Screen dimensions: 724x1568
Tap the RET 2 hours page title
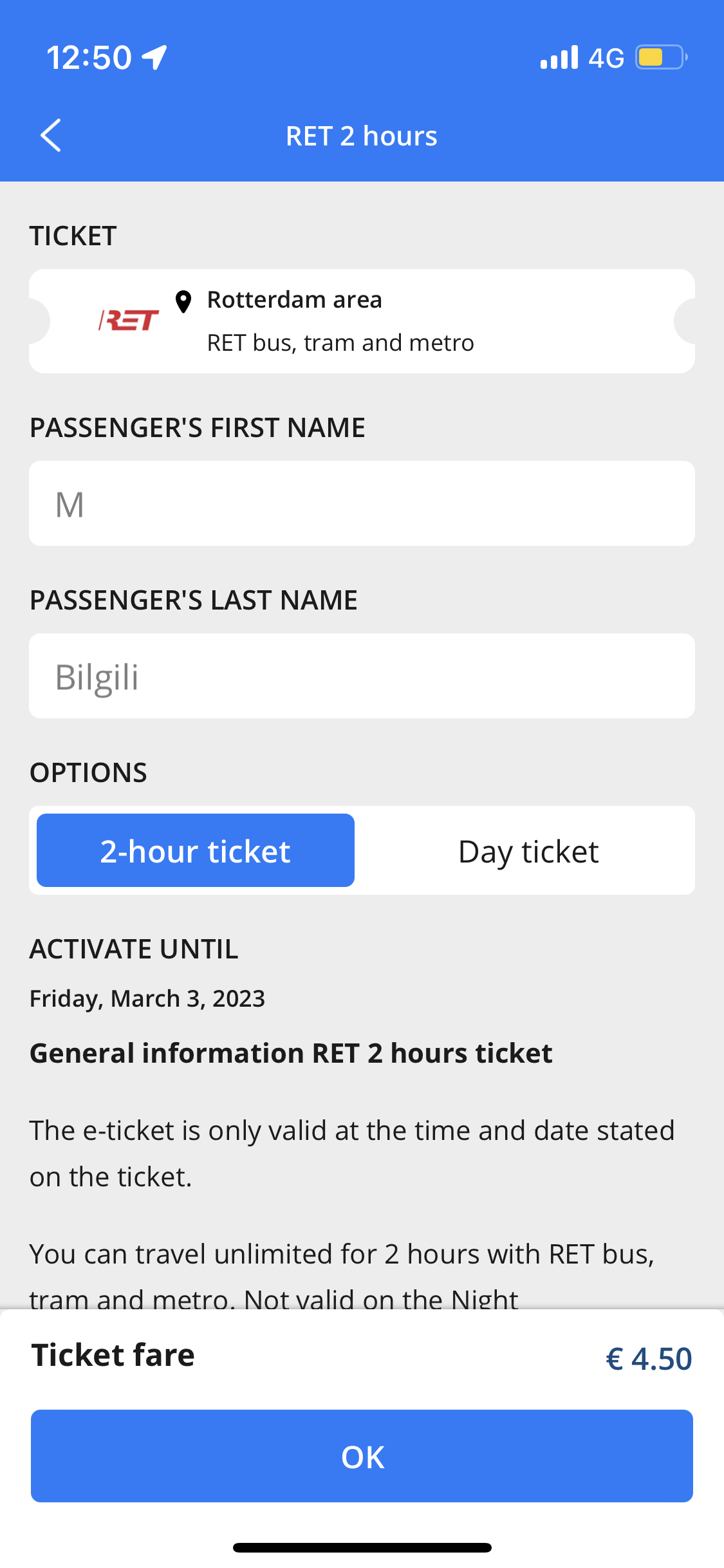362,136
